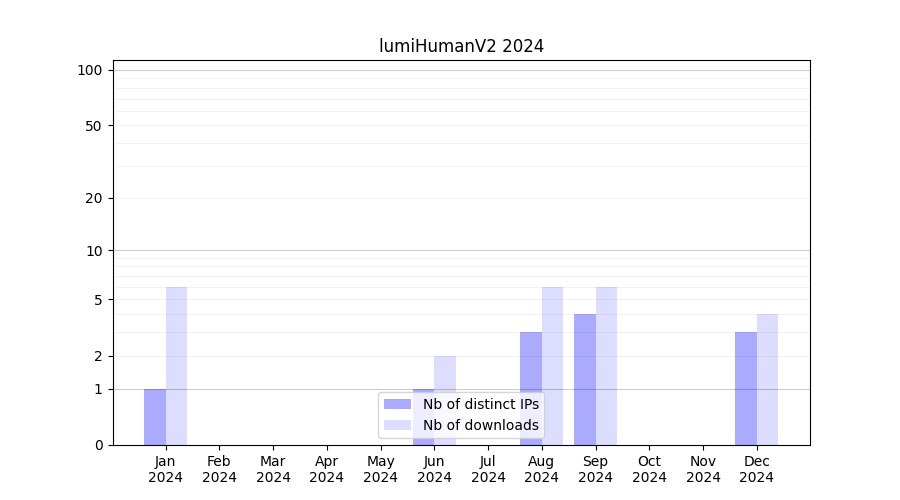The image size is (900, 500).
Task: Select the Aug 2024 downloads bar
Action: click(552, 366)
